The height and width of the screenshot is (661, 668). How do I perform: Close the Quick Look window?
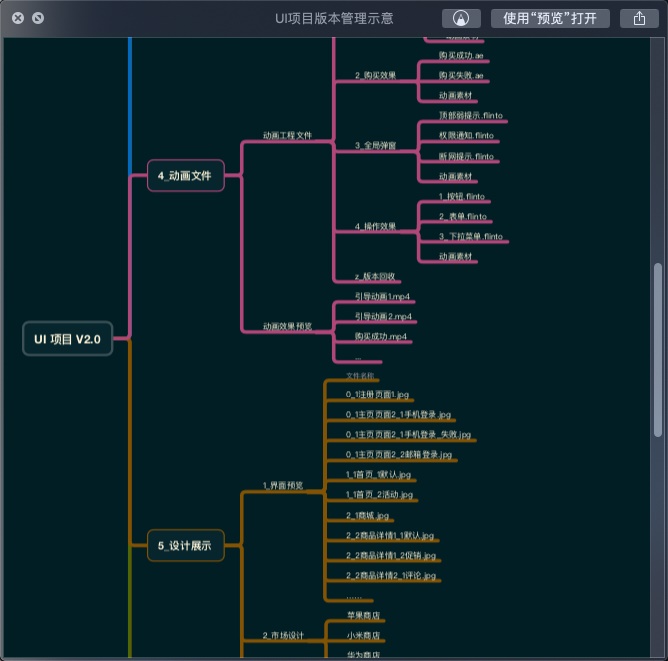click(x=17, y=18)
